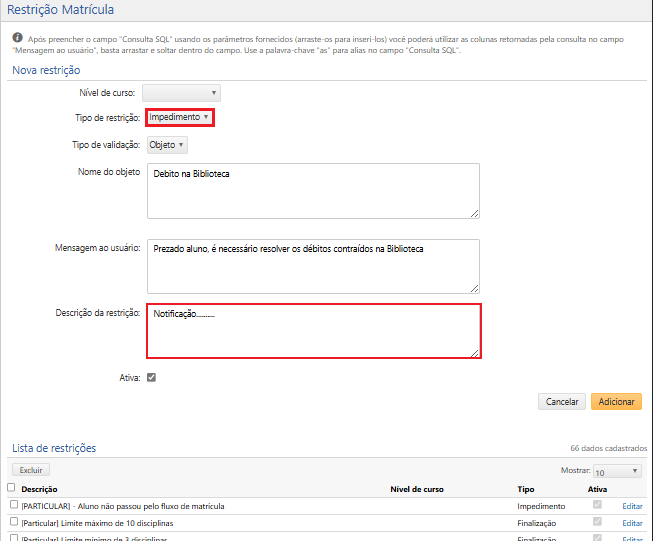Open the Nível de curso dropdown
Viewport: 653px width, 541px height.
181,93
